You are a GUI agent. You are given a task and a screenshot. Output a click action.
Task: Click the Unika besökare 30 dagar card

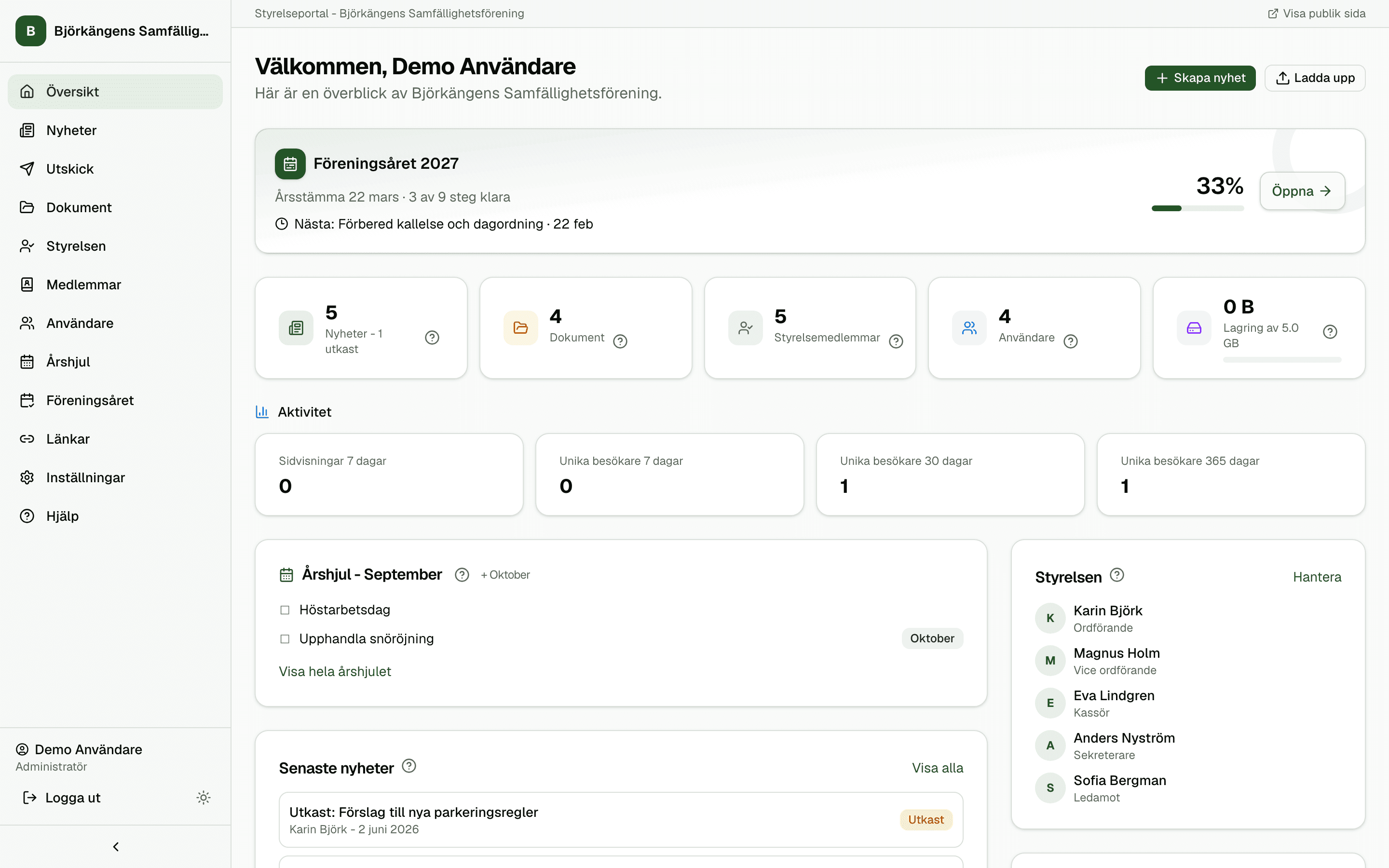950,475
